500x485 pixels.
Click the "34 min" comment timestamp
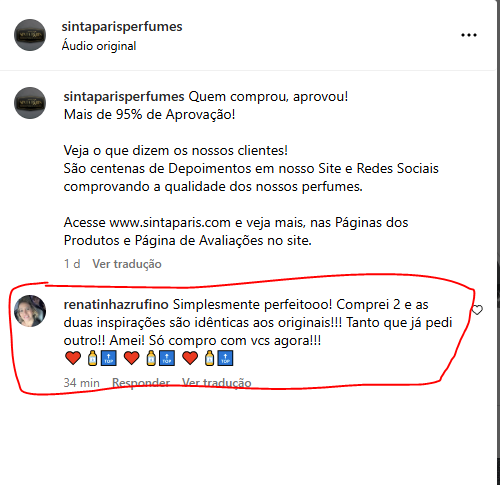point(82,383)
